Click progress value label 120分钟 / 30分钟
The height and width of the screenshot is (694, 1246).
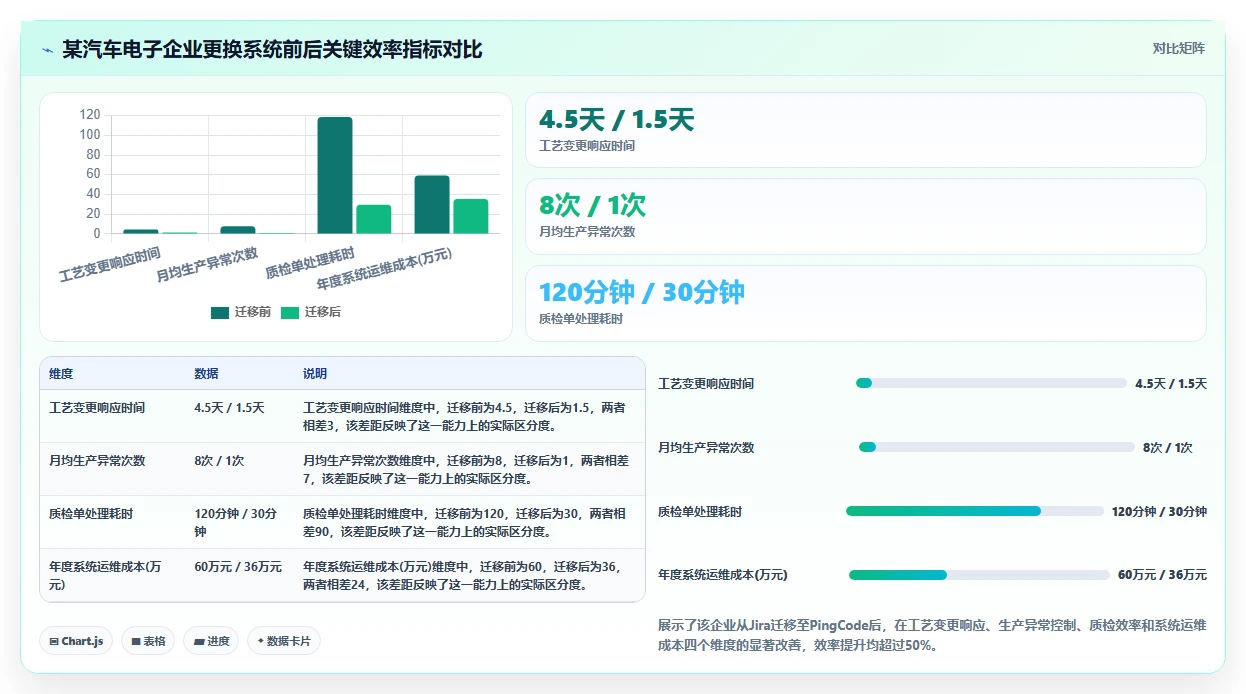(x=1159, y=511)
